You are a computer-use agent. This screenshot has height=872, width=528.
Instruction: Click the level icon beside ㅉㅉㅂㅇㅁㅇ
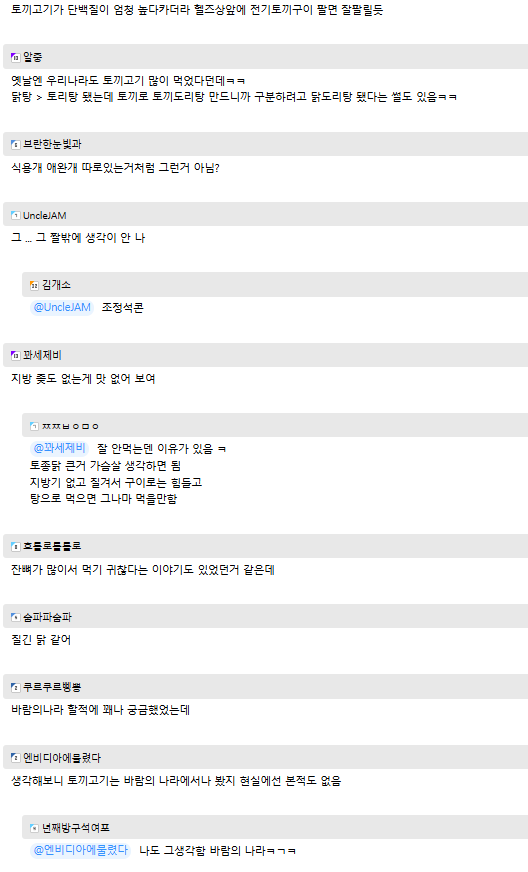click(34, 427)
